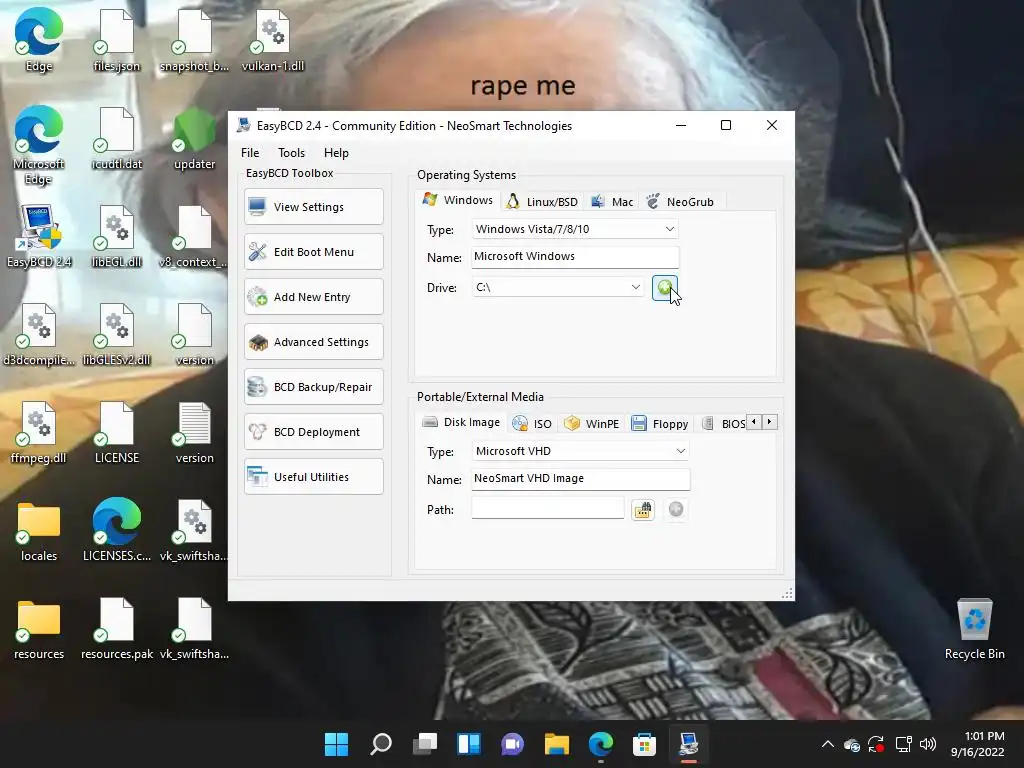Select the EasyBCD 2.4 desktop shortcut

click(x=39, y=236)
